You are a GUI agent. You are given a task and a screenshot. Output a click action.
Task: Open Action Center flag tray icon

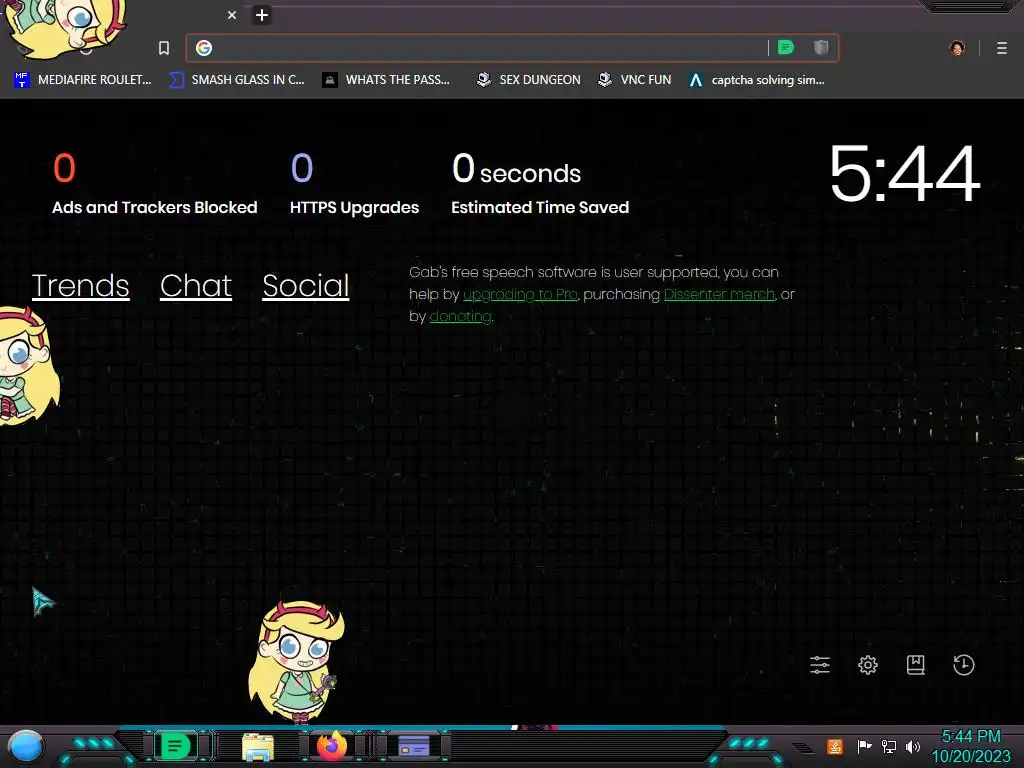click(x=864, y=746)
